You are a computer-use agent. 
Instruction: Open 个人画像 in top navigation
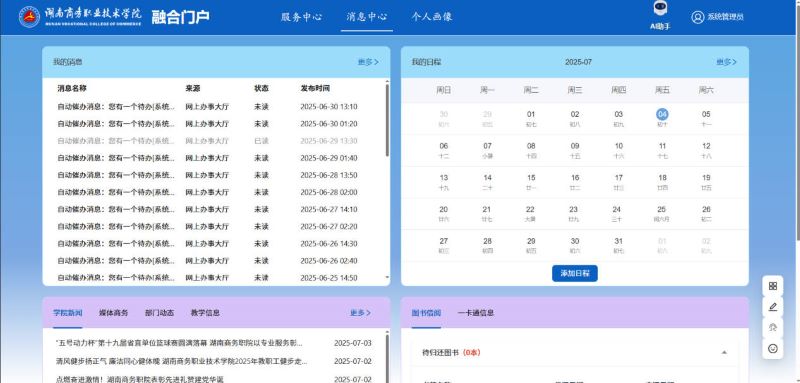pos(432,17)
